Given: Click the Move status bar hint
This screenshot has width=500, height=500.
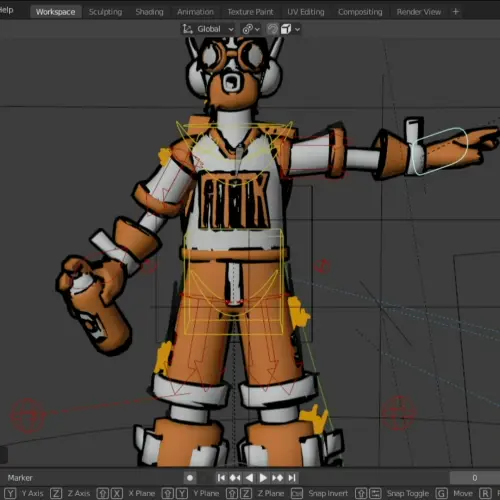Looking at the screenshot, I should 463,493.
